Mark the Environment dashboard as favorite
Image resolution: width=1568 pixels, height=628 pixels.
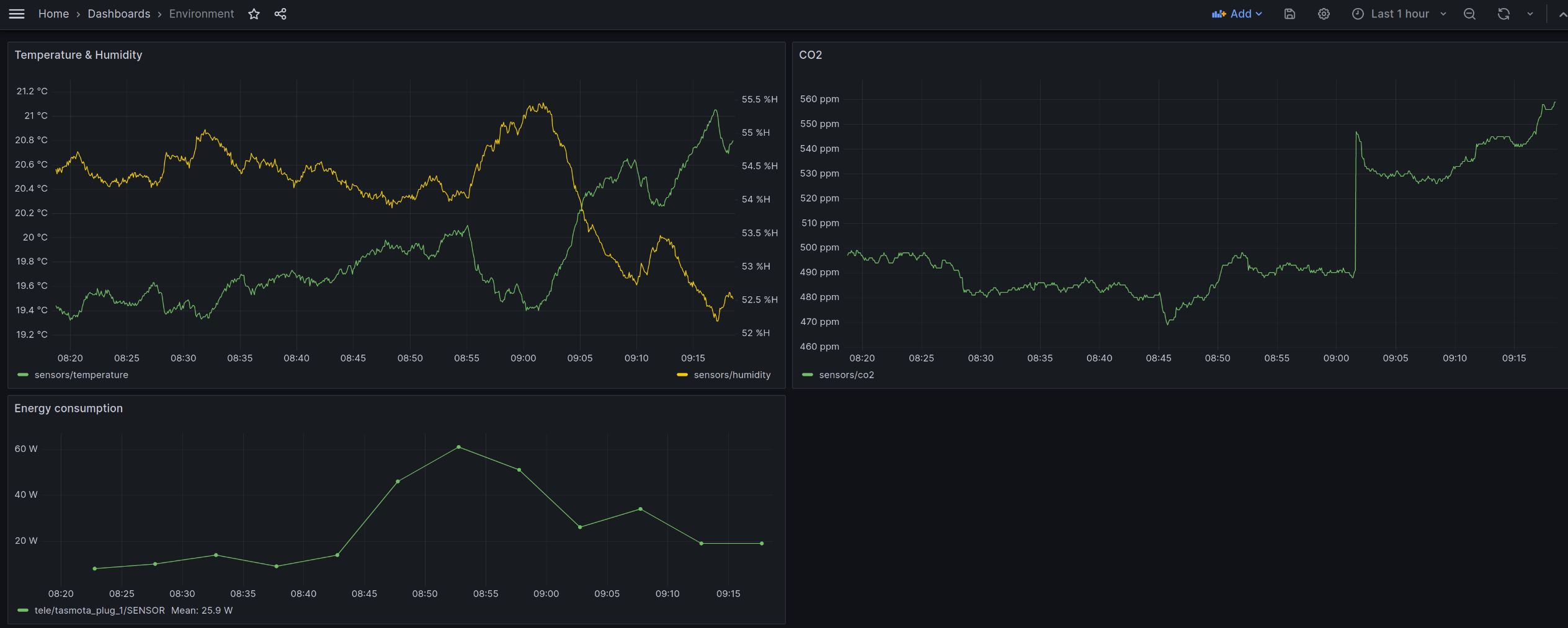(x=254, y=14)
